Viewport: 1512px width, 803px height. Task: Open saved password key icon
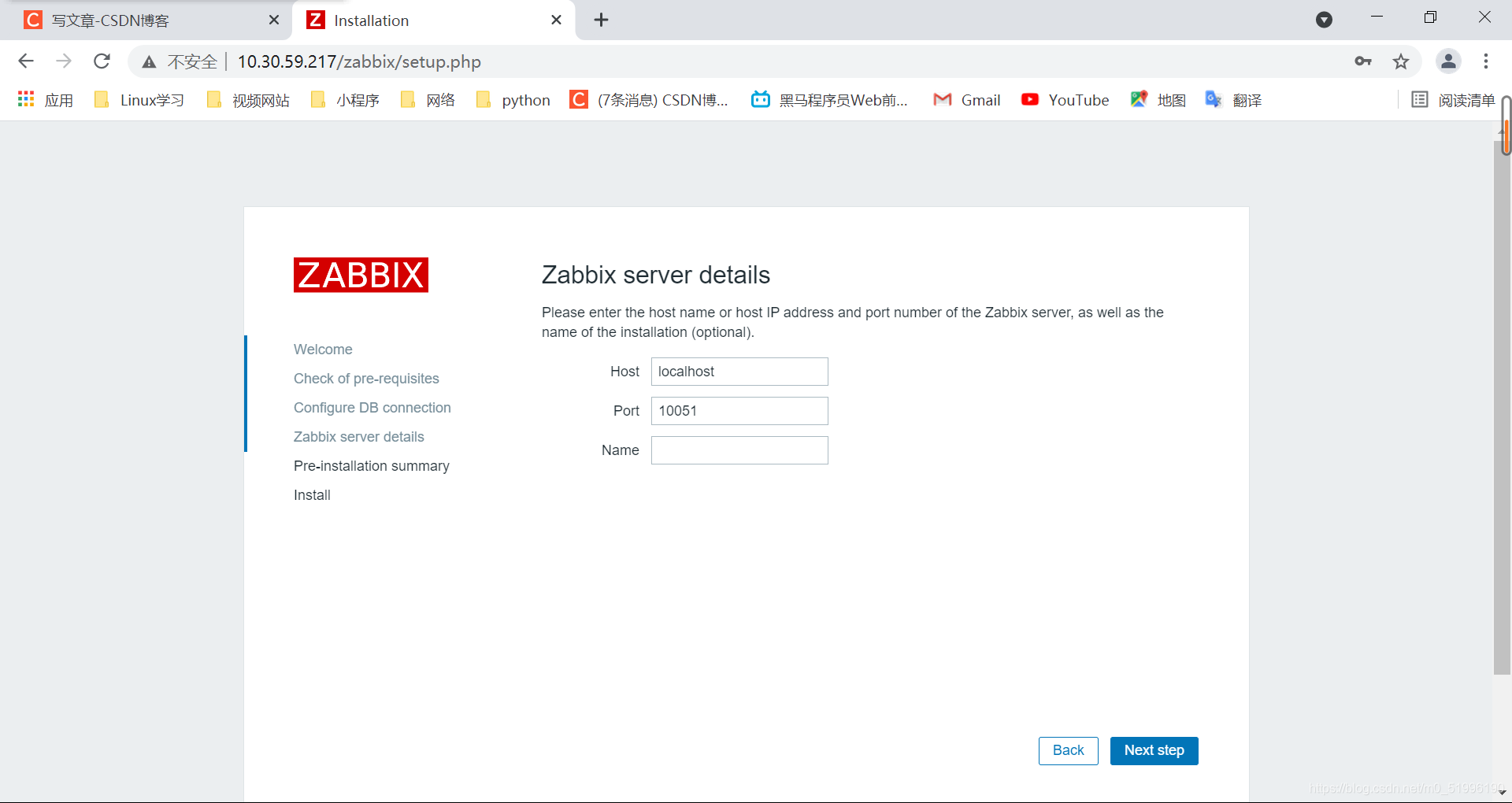pyautogui.click(x=1363, y=61)
